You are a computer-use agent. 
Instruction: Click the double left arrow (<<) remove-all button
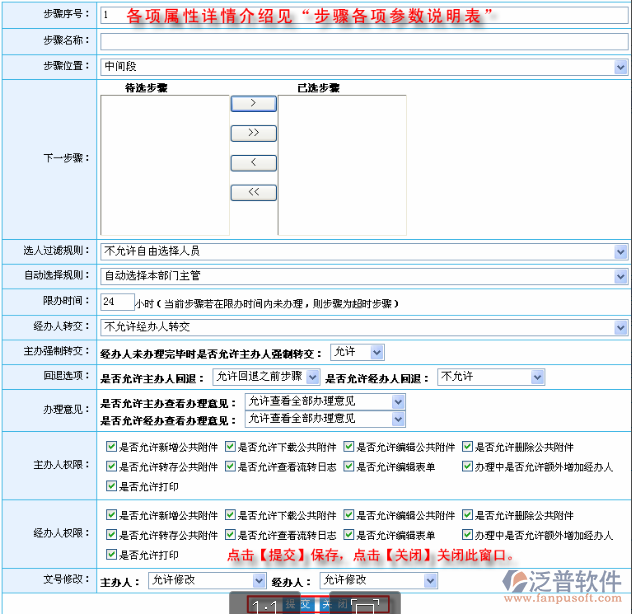point(253,192)
